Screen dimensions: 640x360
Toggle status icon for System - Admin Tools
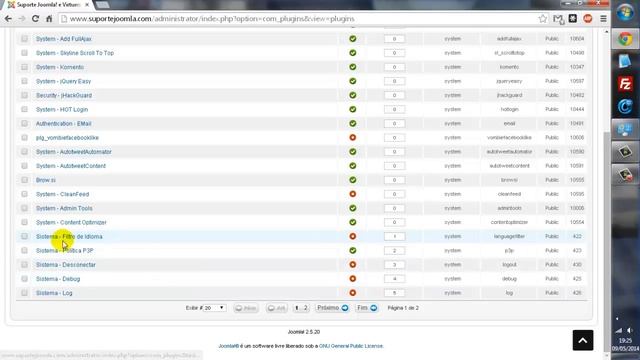[353, 208]
